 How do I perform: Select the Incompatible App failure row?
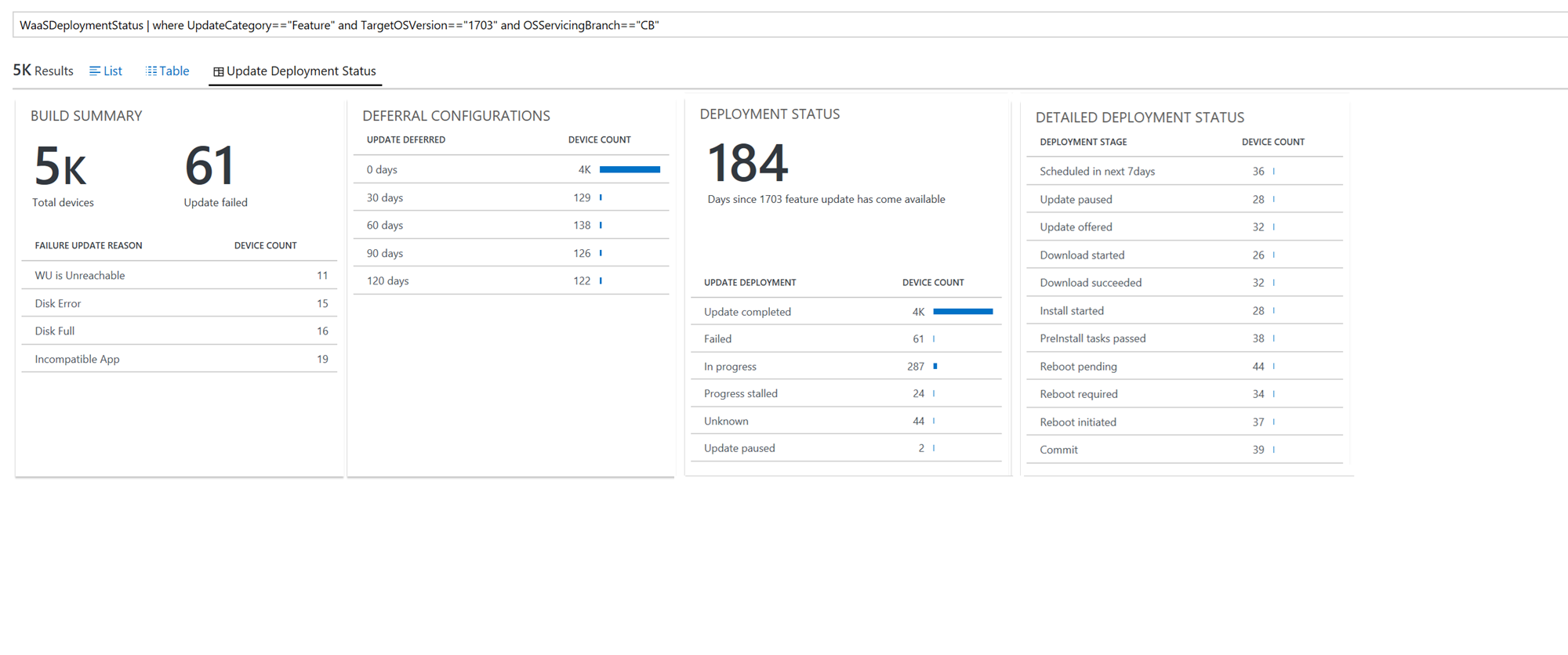(x=180, y=360)
